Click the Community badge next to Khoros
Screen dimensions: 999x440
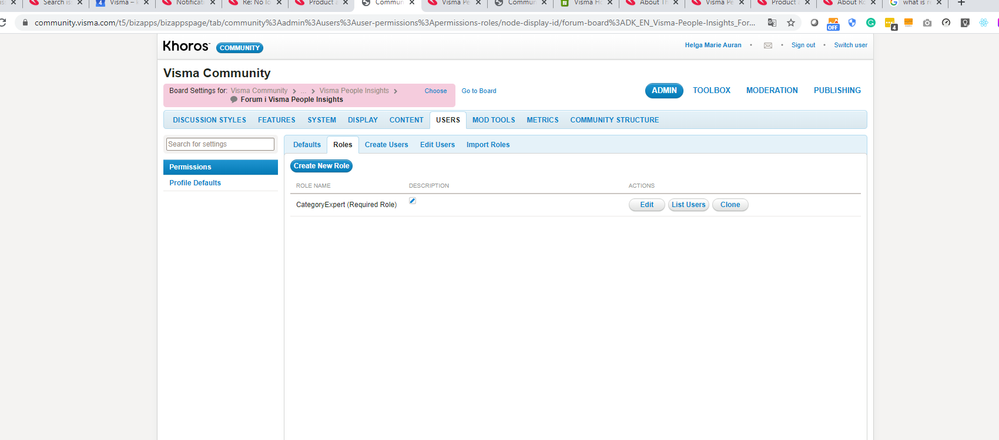click(240, 48)
